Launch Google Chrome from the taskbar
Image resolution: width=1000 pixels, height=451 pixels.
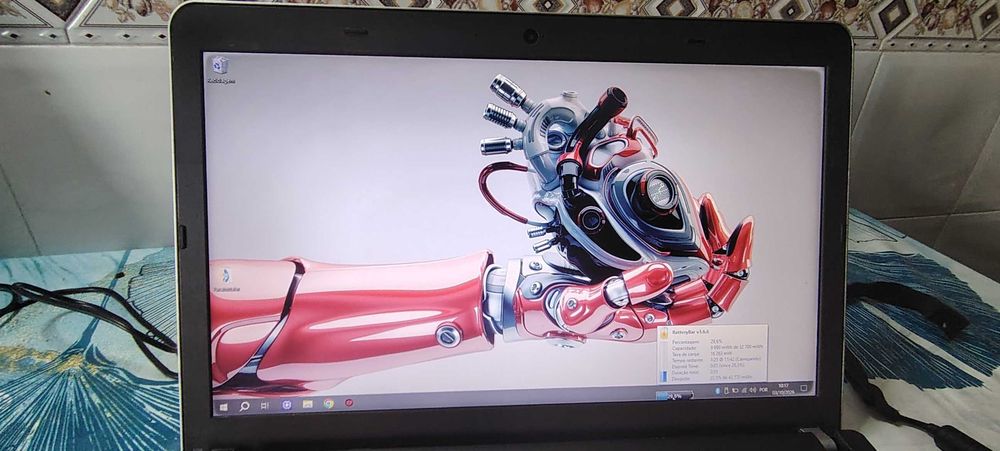[328, 403]
